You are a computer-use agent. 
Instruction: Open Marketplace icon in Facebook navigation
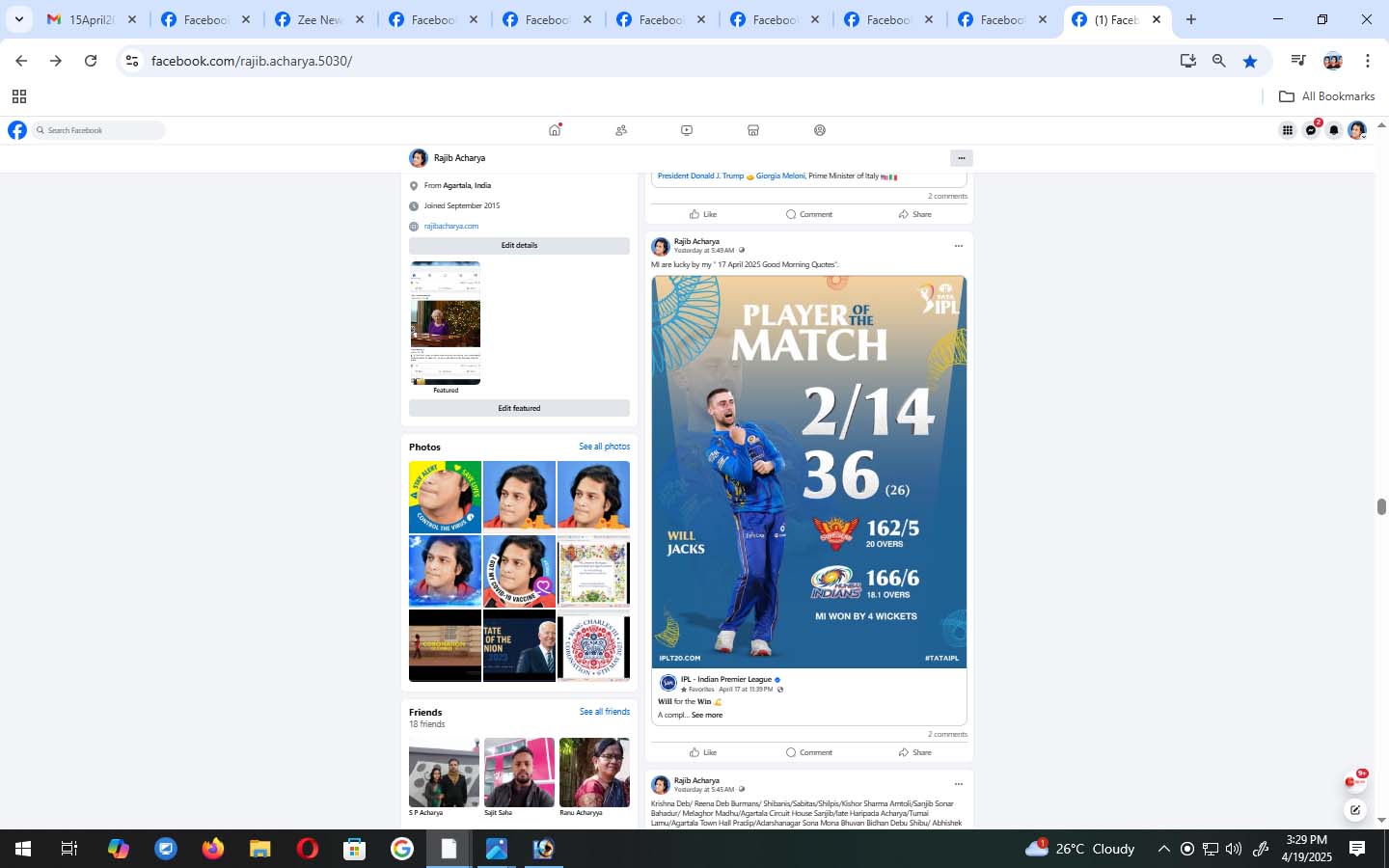coord(753,130)
